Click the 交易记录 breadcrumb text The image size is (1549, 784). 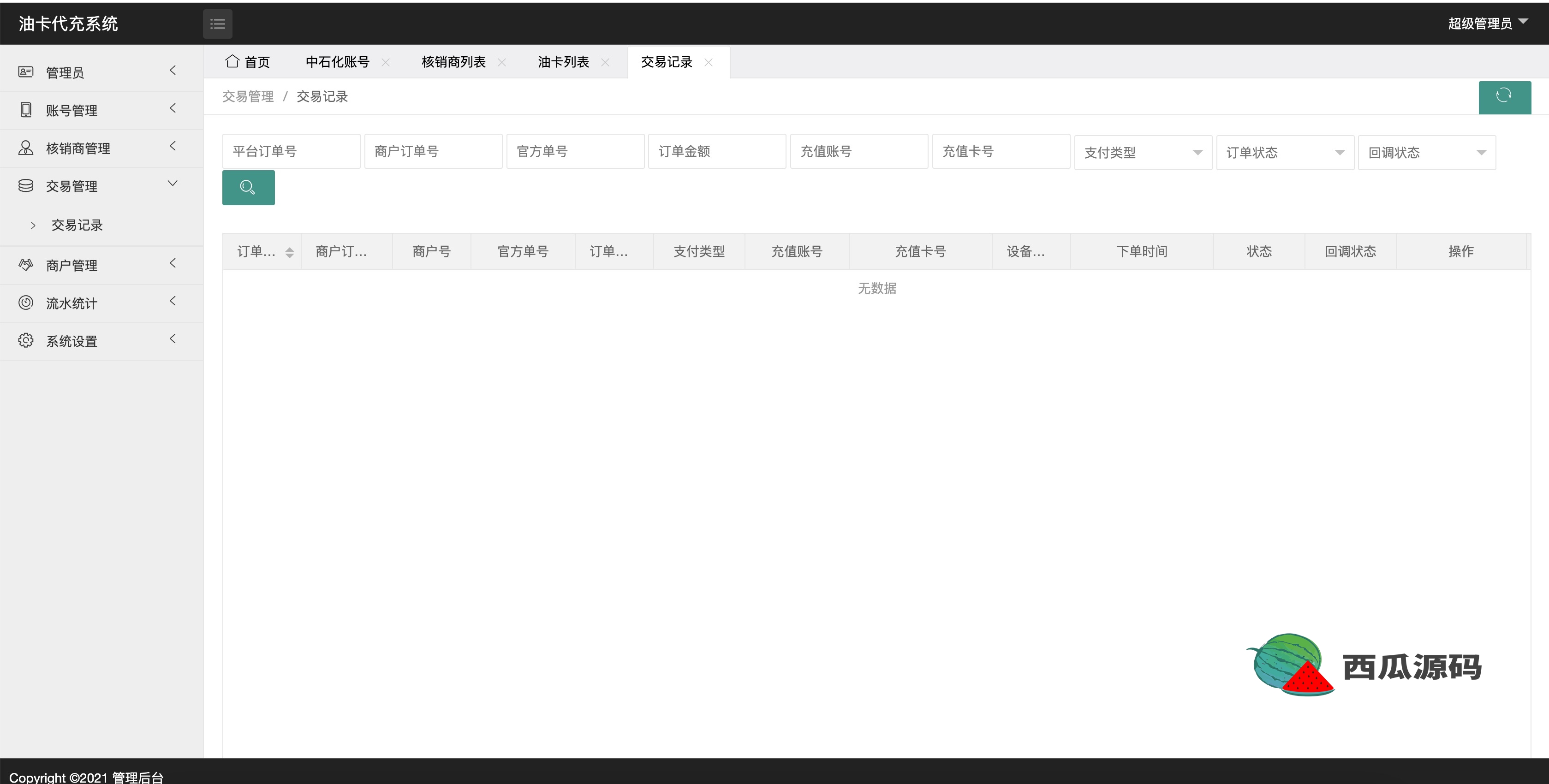[x=322, y=96]
